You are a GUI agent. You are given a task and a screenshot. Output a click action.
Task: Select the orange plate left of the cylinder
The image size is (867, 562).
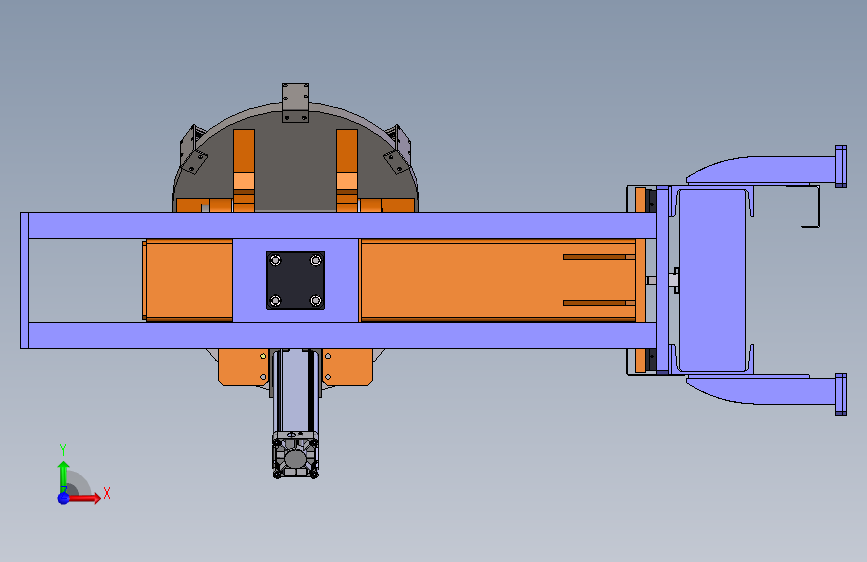pyautogui.click(x=243, y=367)
